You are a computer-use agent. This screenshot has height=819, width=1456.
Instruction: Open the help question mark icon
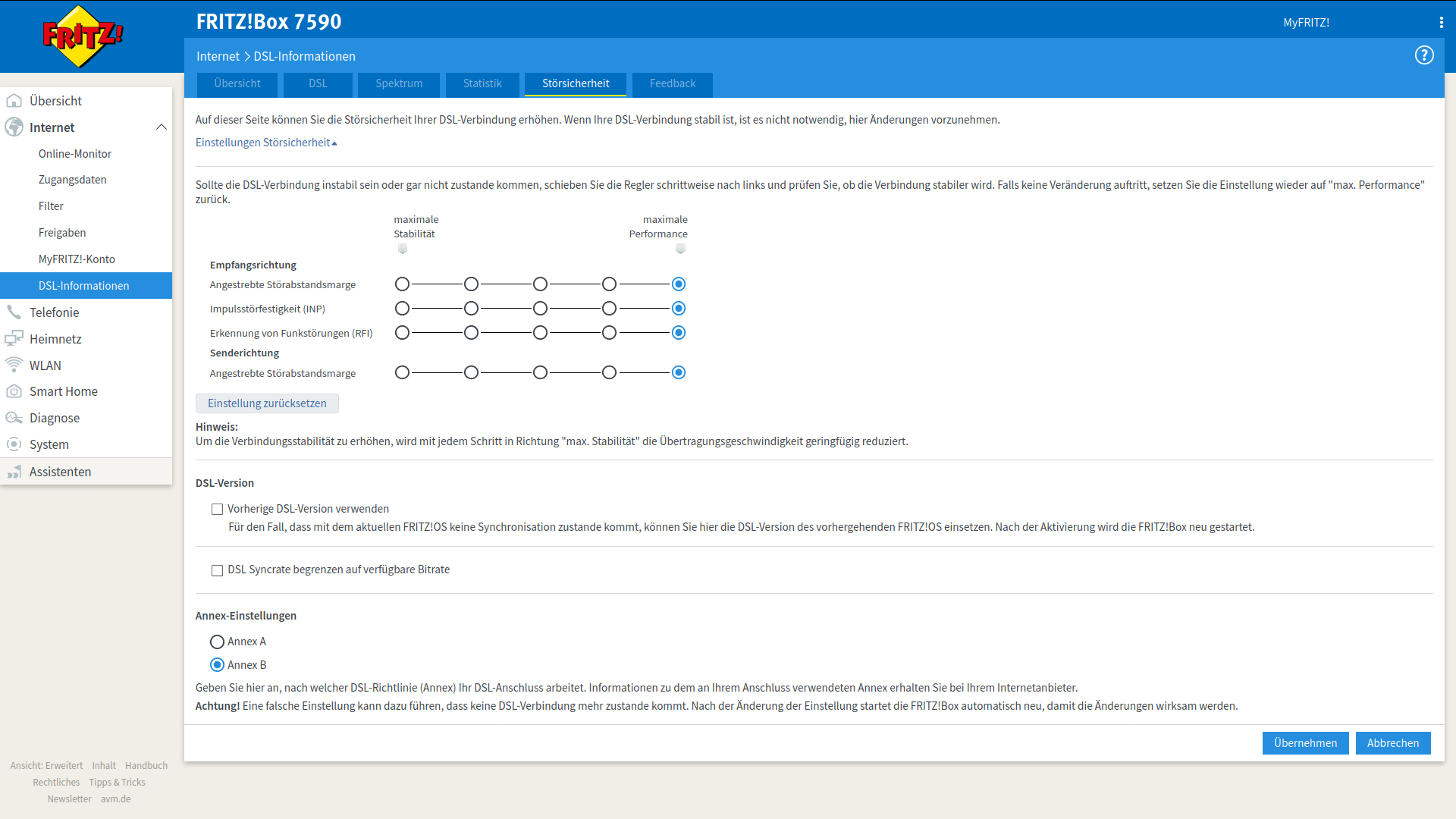point(1423,55)
